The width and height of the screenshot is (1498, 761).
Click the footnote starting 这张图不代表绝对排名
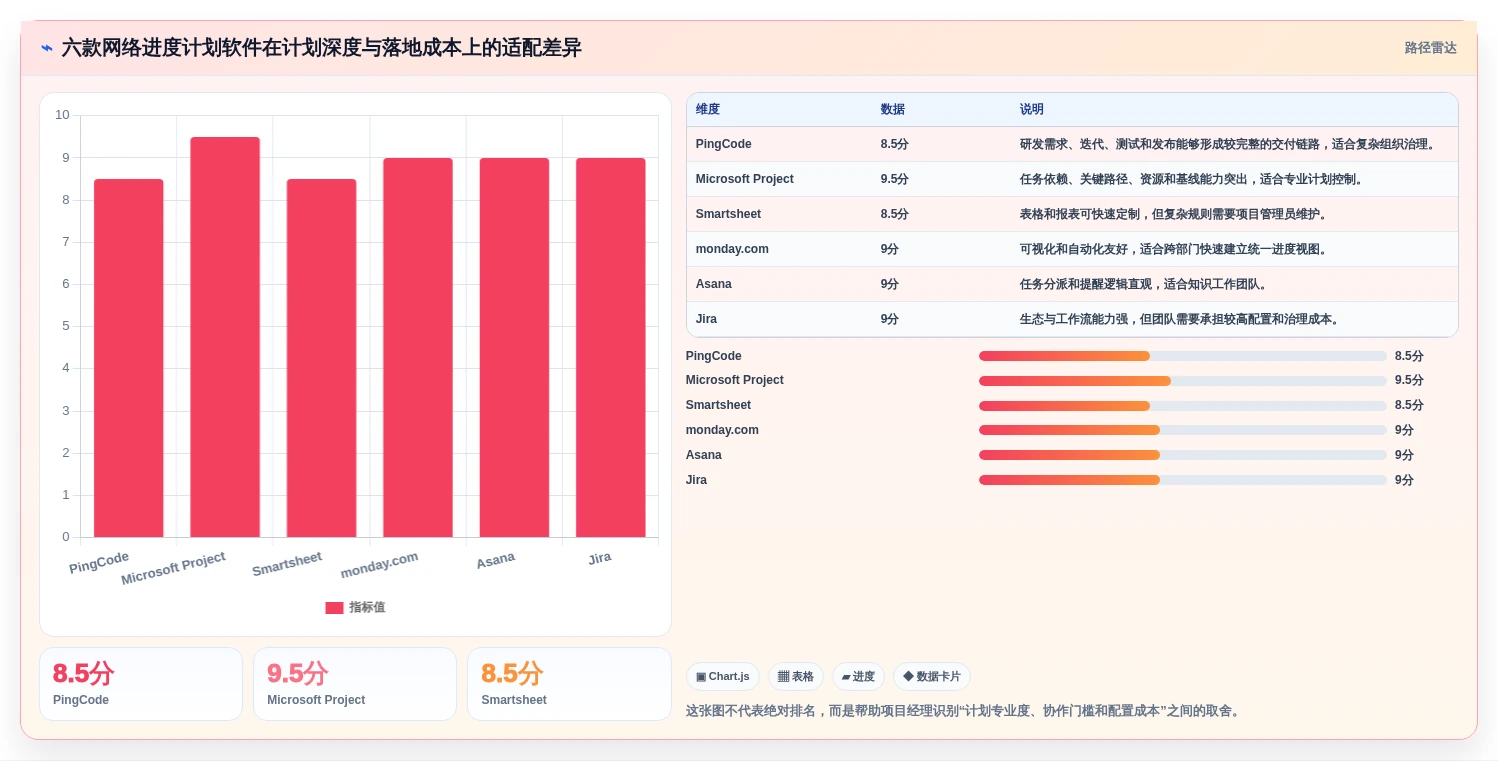pos(964,711)
